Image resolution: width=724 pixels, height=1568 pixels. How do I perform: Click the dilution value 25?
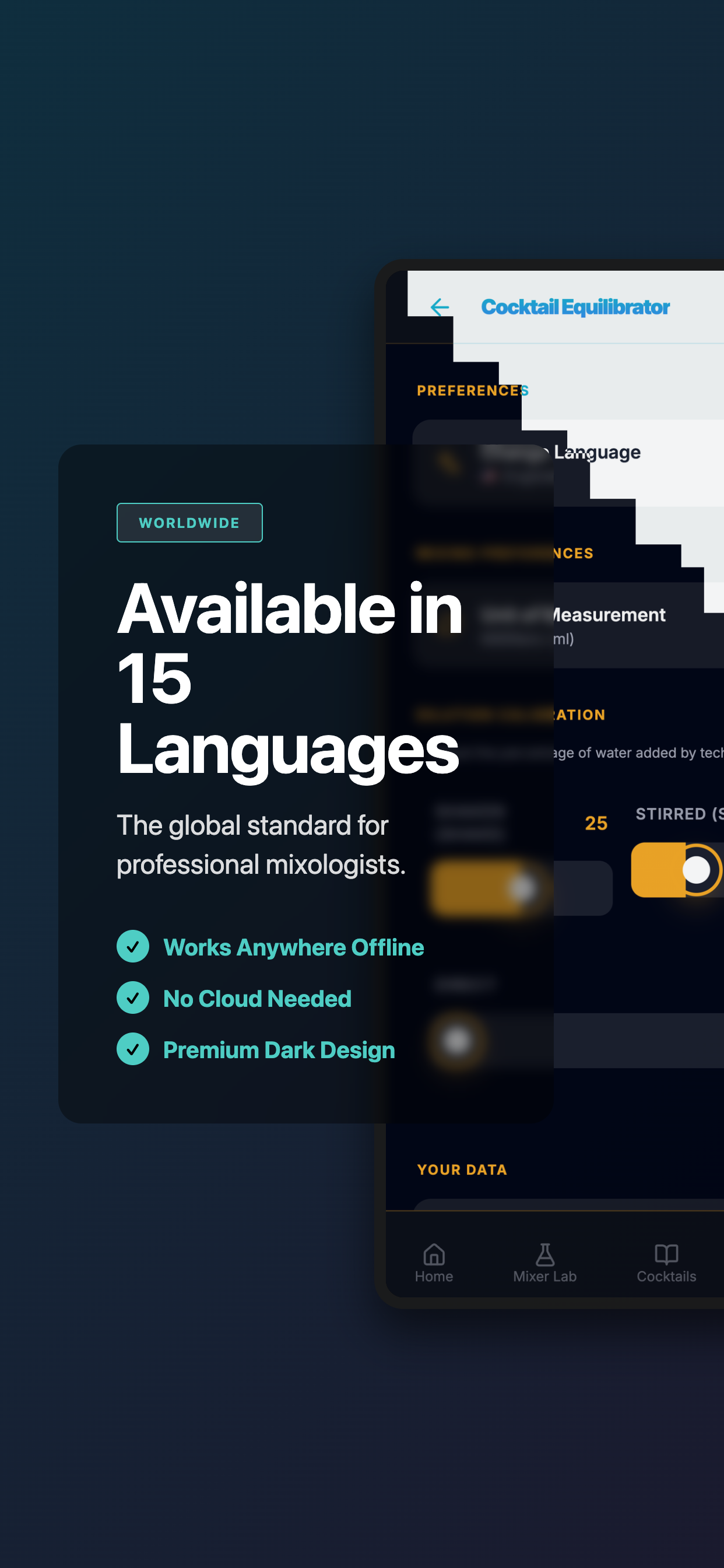596,823
